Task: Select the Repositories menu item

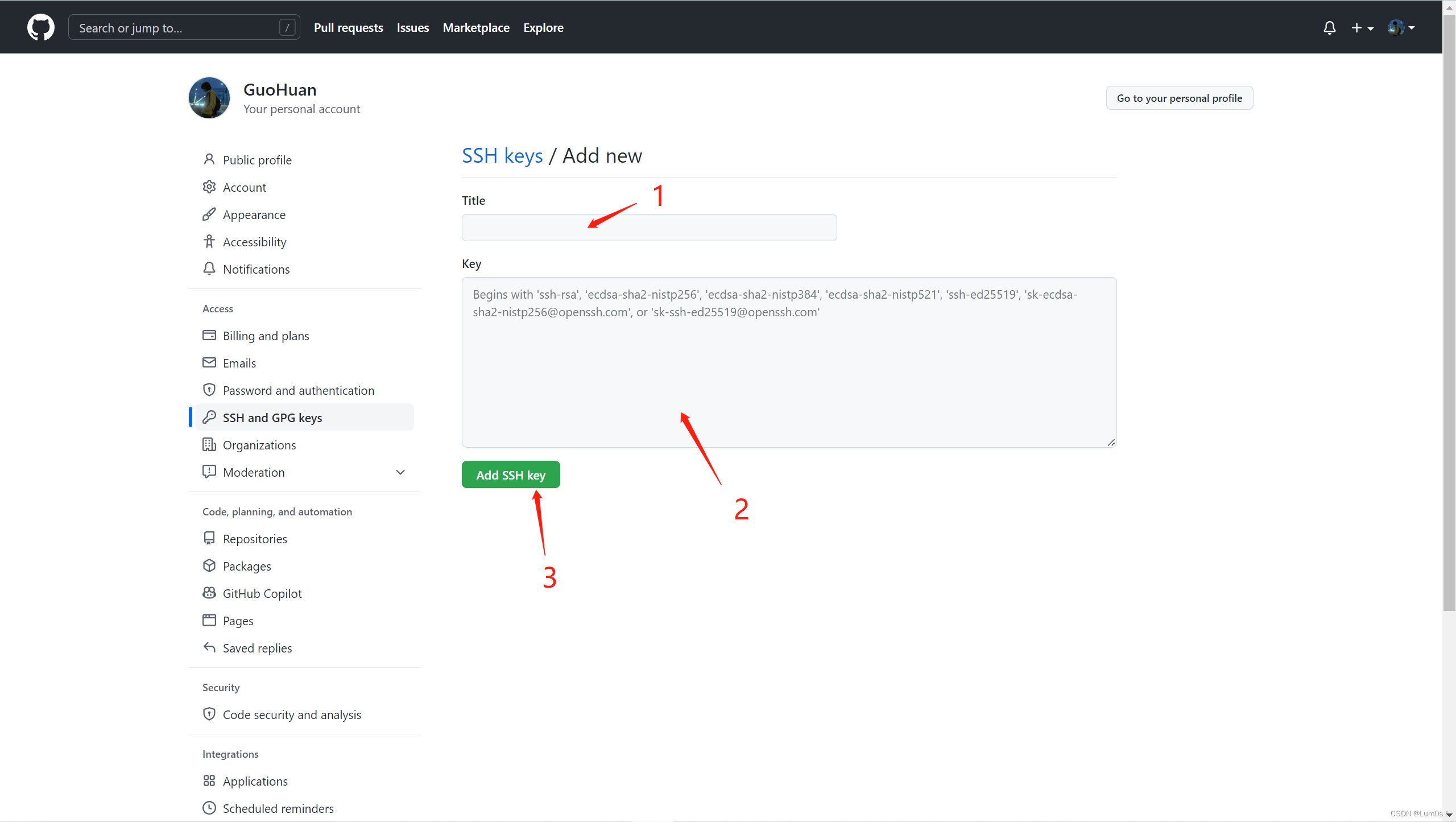Action: [x=255, y=538]
